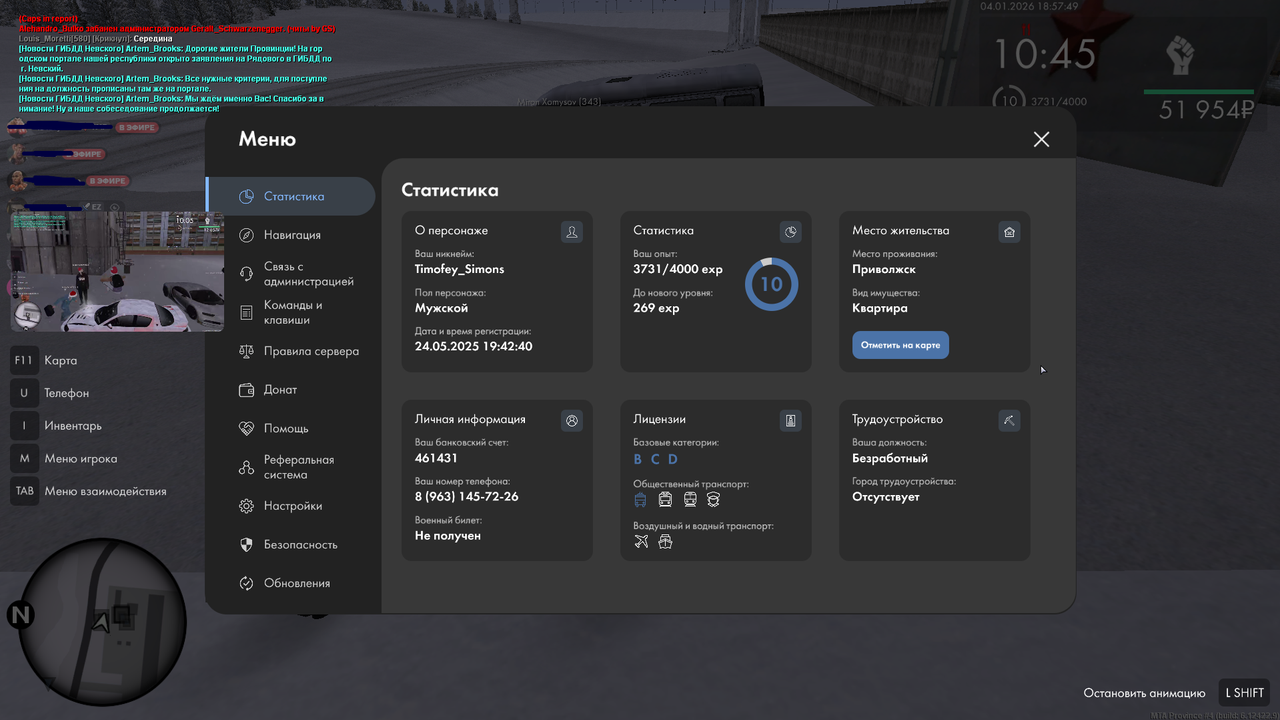This screenshot has width=1280, height=720.
Task: Open Связь с администрацией section
Action: point(290,274)
